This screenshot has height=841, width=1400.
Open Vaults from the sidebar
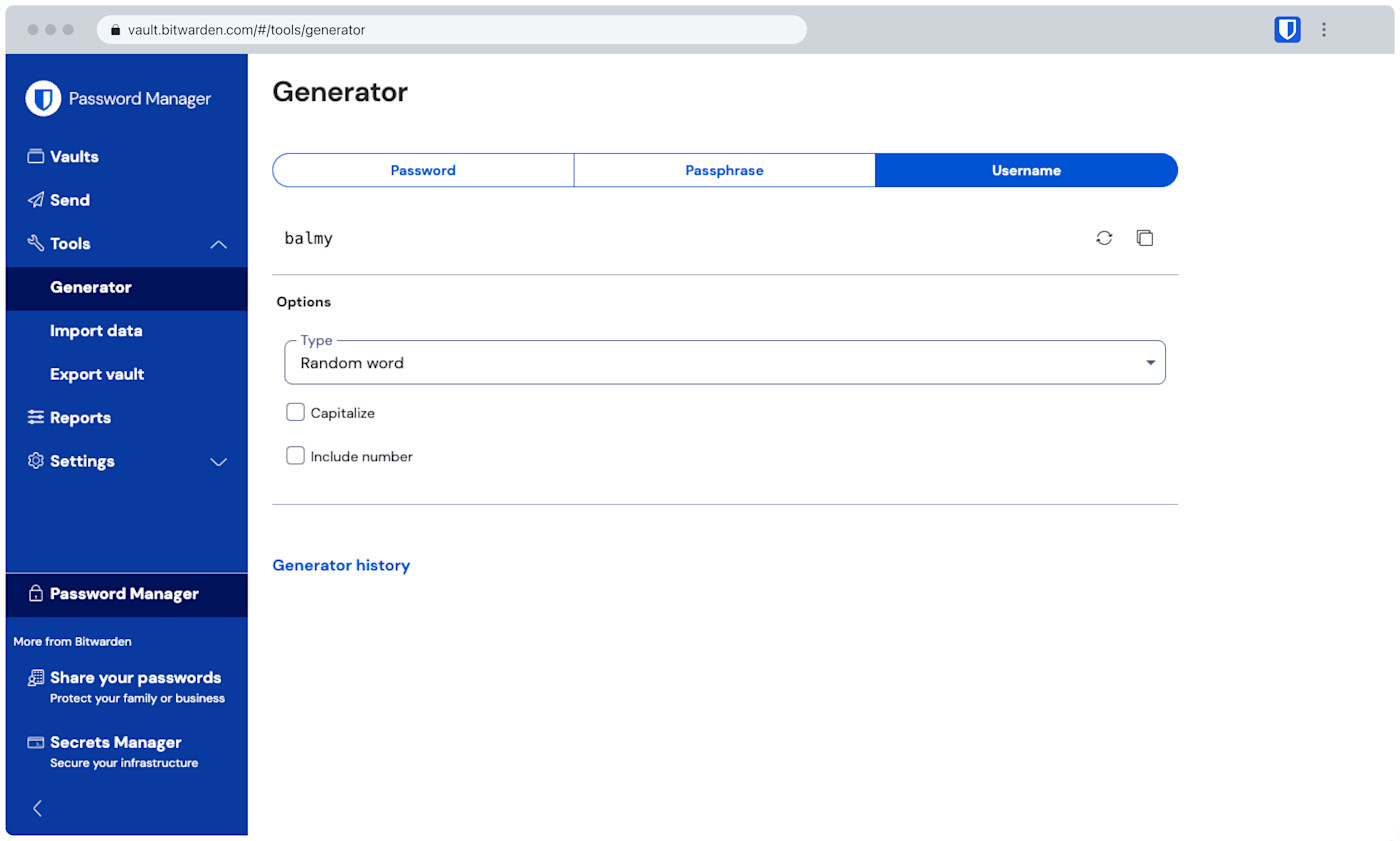(x=74, y=156)
